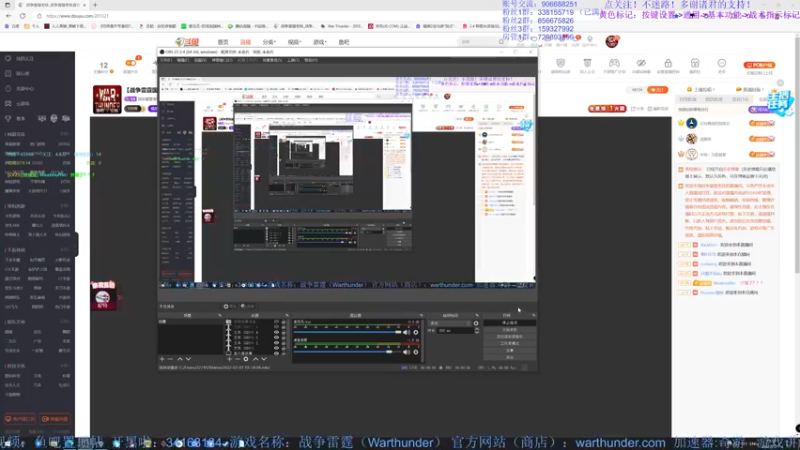Toggle visibility of second source row in OBS
The width and height of the screenshot is (800, 450).
(276, 327)
